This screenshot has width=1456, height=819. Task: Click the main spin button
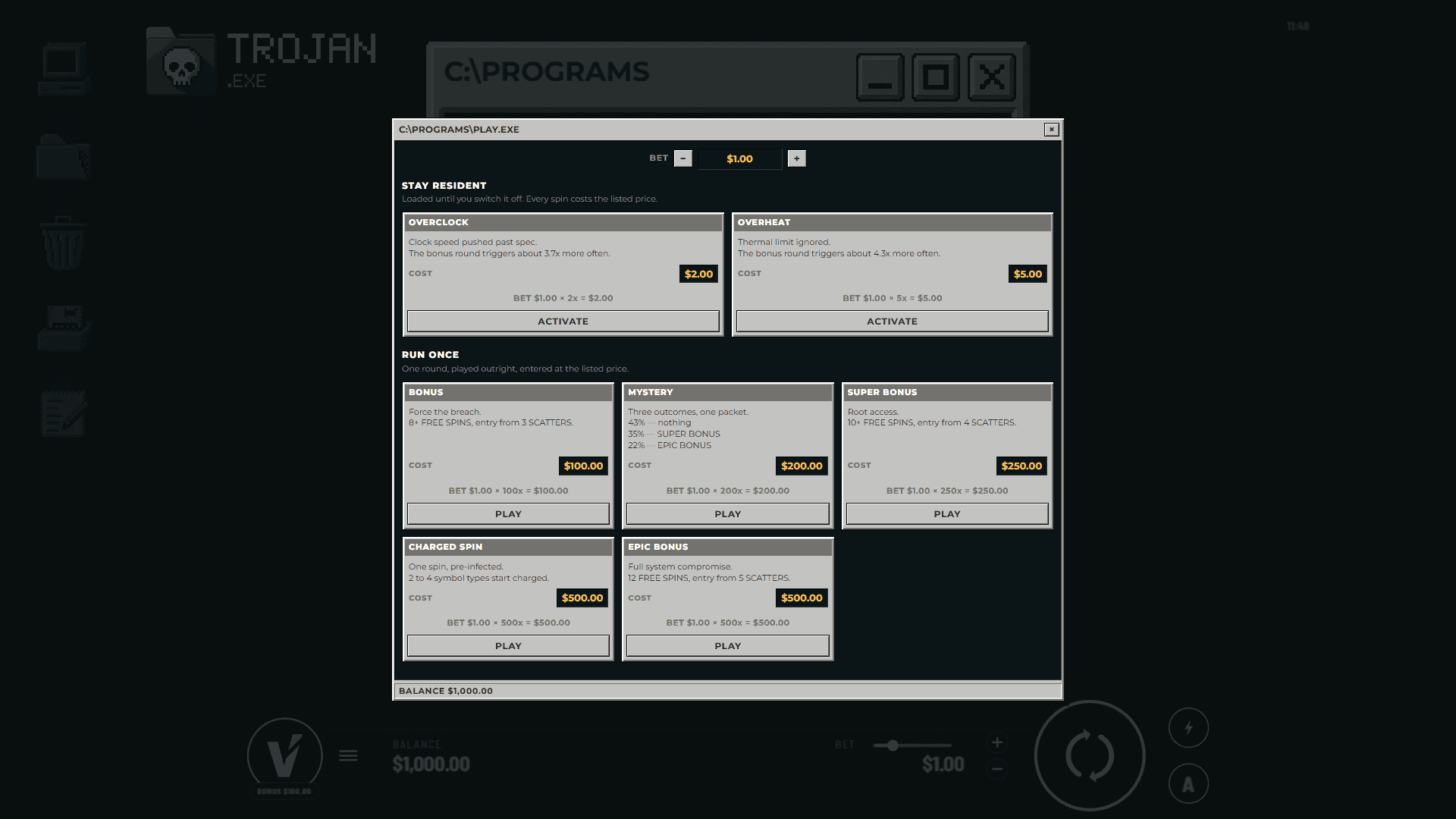pyautogui.click(x=1090, y=756)
